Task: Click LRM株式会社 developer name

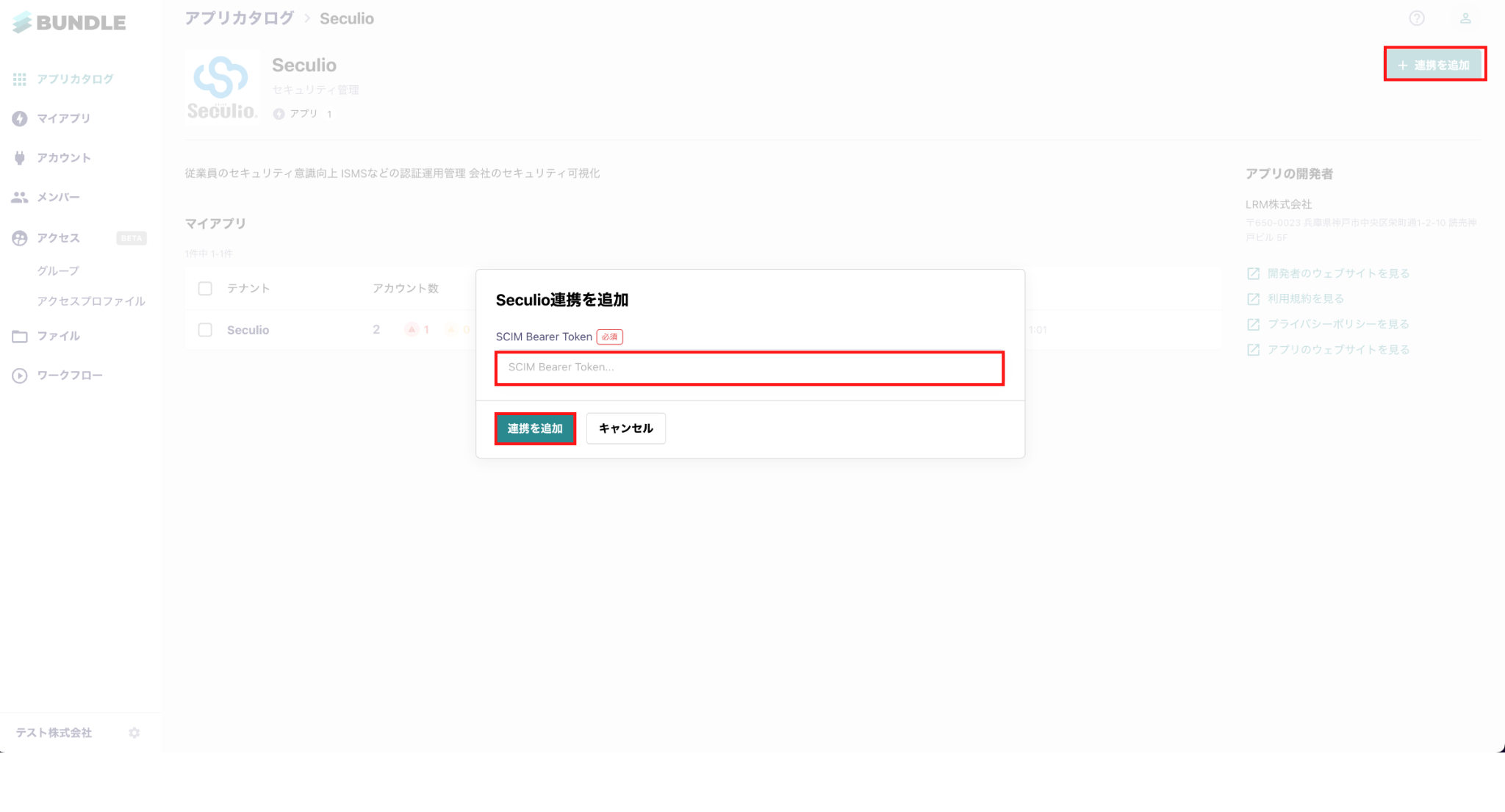Action: point(1279,204)
